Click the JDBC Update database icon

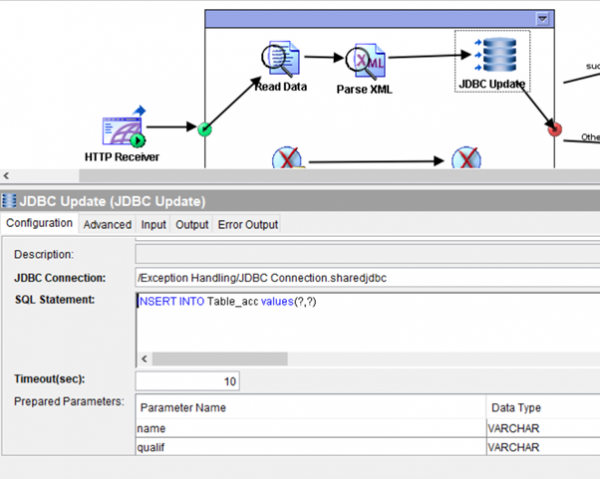[x=491, y=55]
